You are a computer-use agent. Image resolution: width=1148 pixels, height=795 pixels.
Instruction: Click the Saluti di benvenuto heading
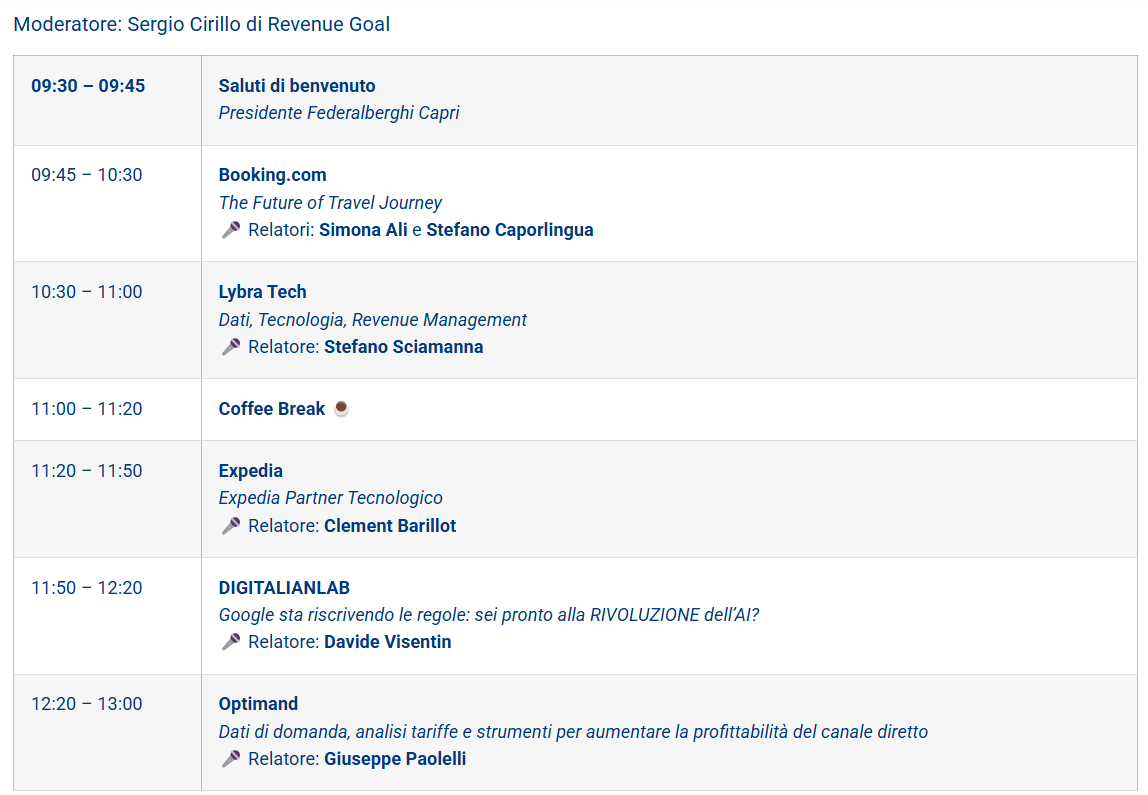(x=297, y=86)
